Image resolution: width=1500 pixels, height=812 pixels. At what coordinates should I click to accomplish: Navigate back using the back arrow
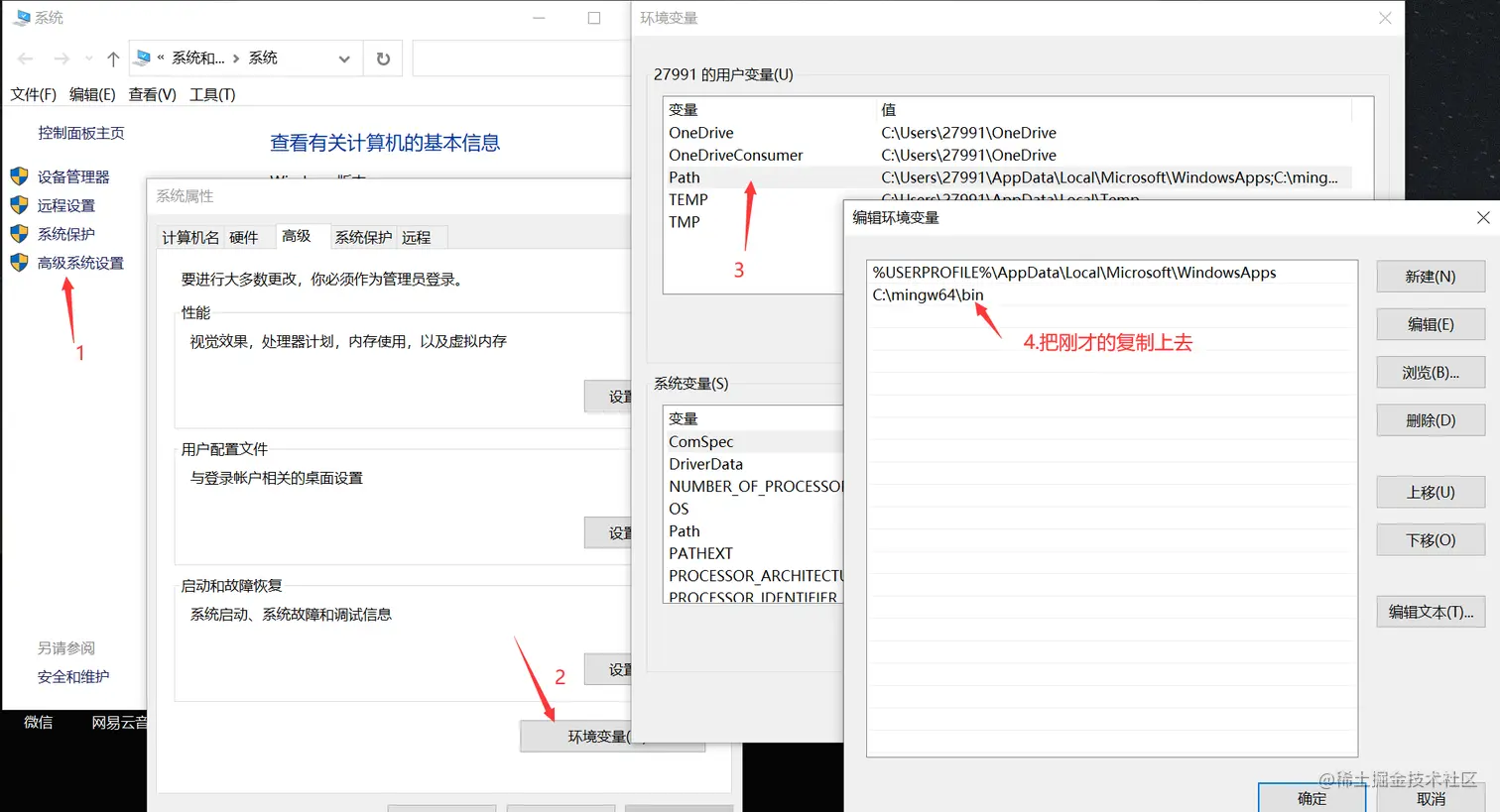pos(25,58)
